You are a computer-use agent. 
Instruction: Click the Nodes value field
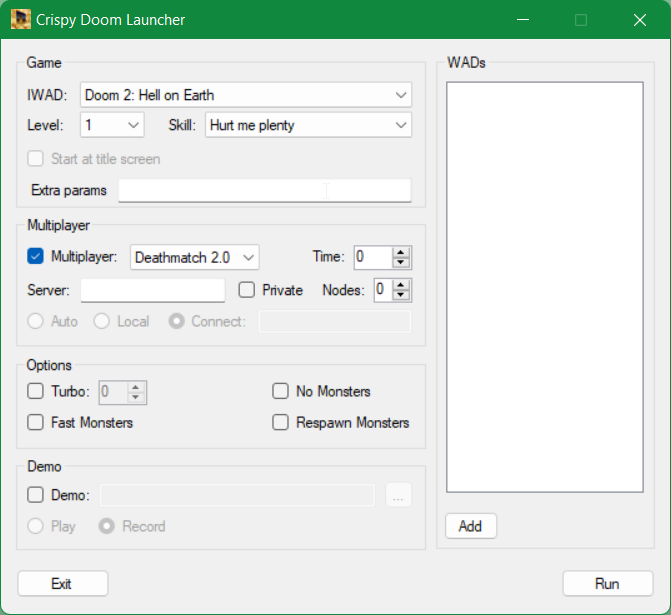point(383,290)
